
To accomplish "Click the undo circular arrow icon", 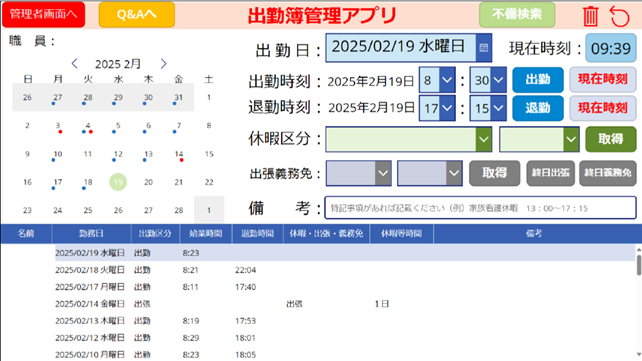I will [x=619, y=16].
